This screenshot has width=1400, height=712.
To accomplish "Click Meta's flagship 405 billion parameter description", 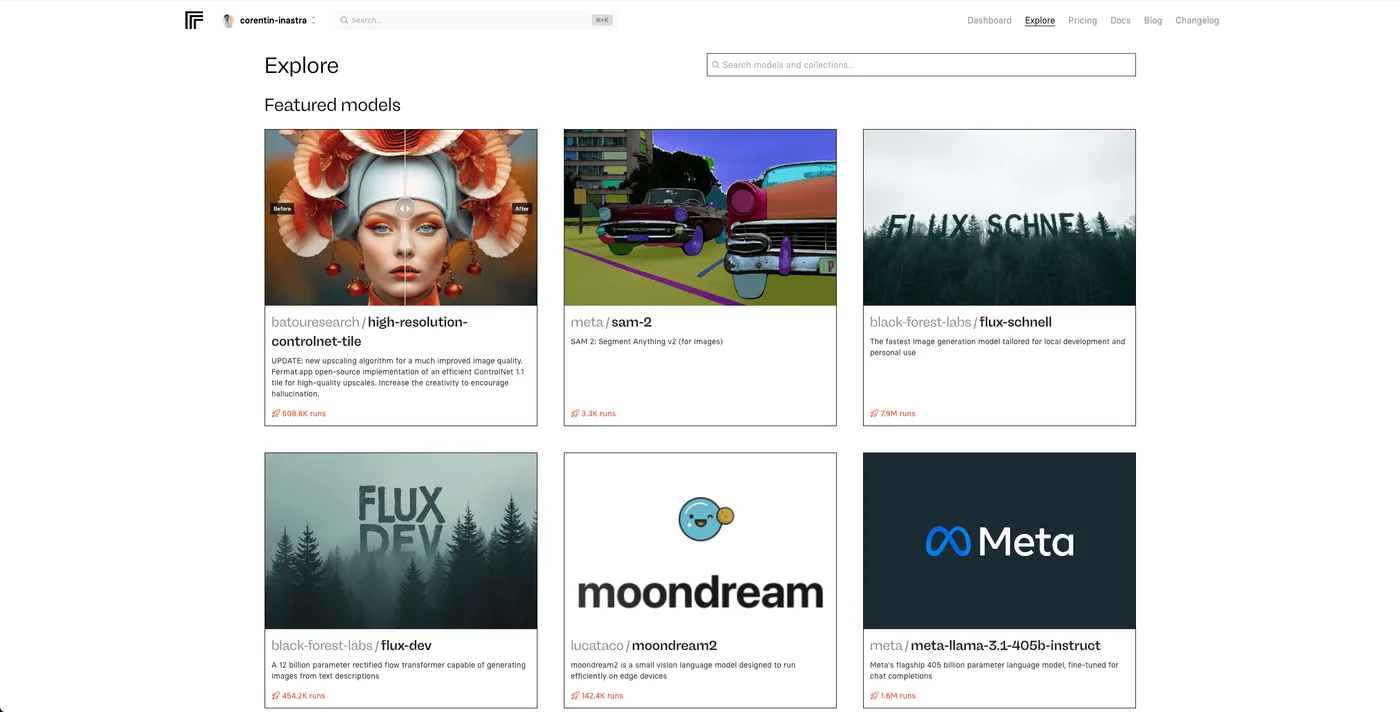I will (994, 670).
